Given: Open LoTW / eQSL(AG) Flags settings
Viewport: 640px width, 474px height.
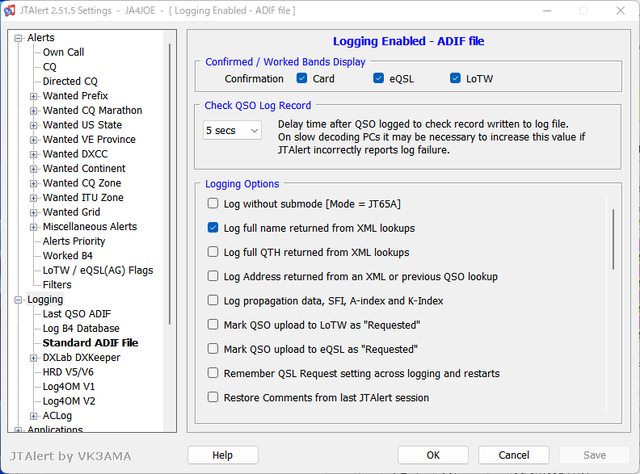Looking at the screenshot, I should [98, 270].
